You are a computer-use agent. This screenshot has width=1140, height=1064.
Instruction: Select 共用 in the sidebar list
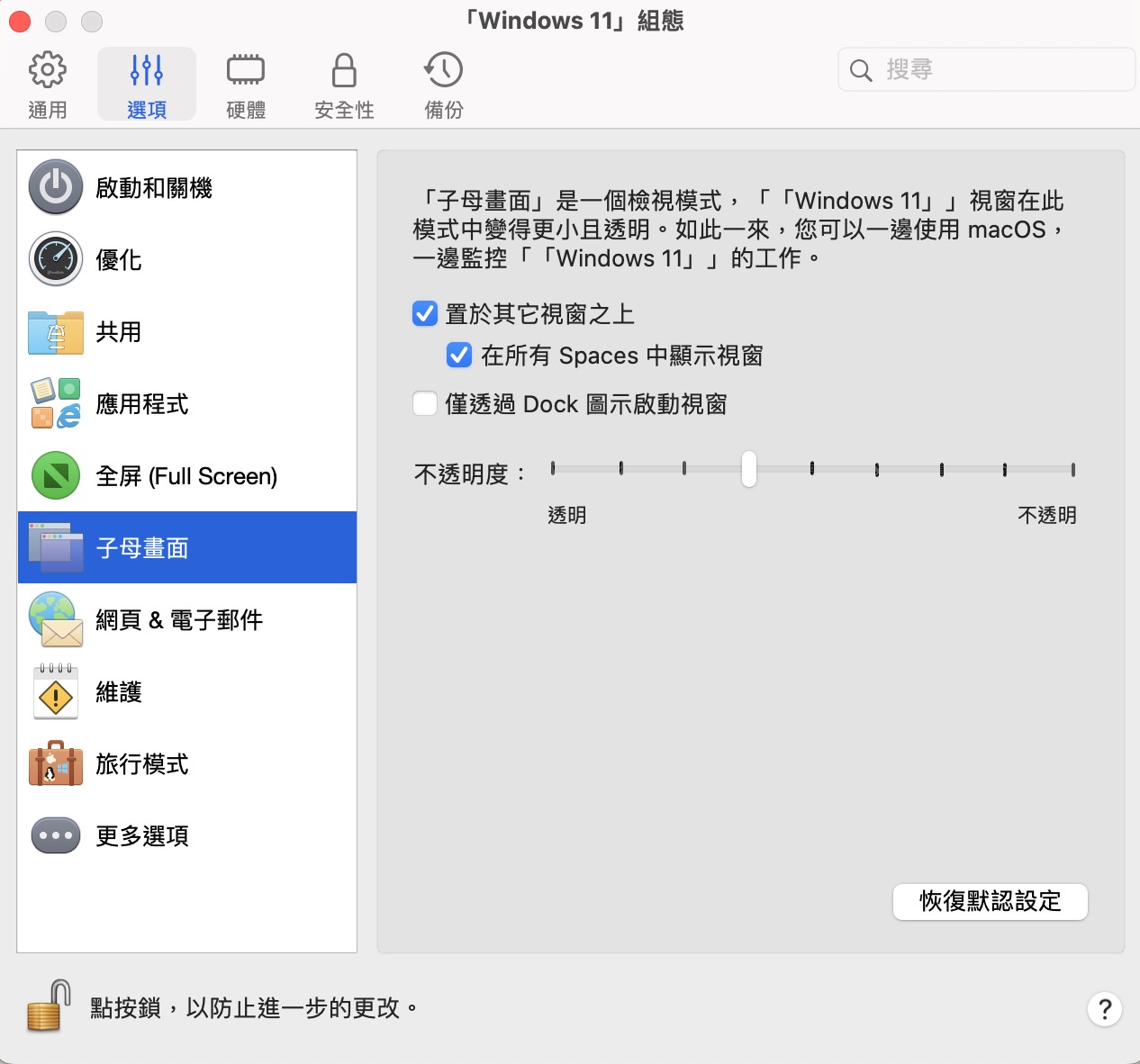click(187, 331)
